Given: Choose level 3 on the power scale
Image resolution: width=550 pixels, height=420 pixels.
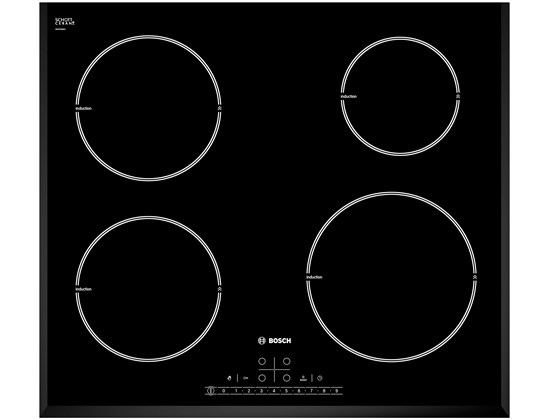Looking at the screenshot, I should coord(261,391).
